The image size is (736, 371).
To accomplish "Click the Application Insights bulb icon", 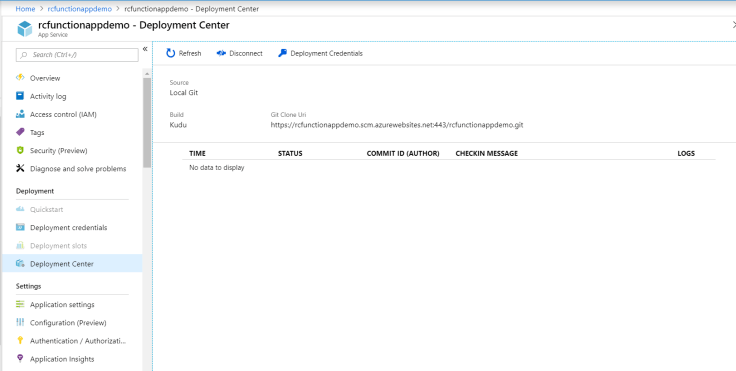I will 20,358.
